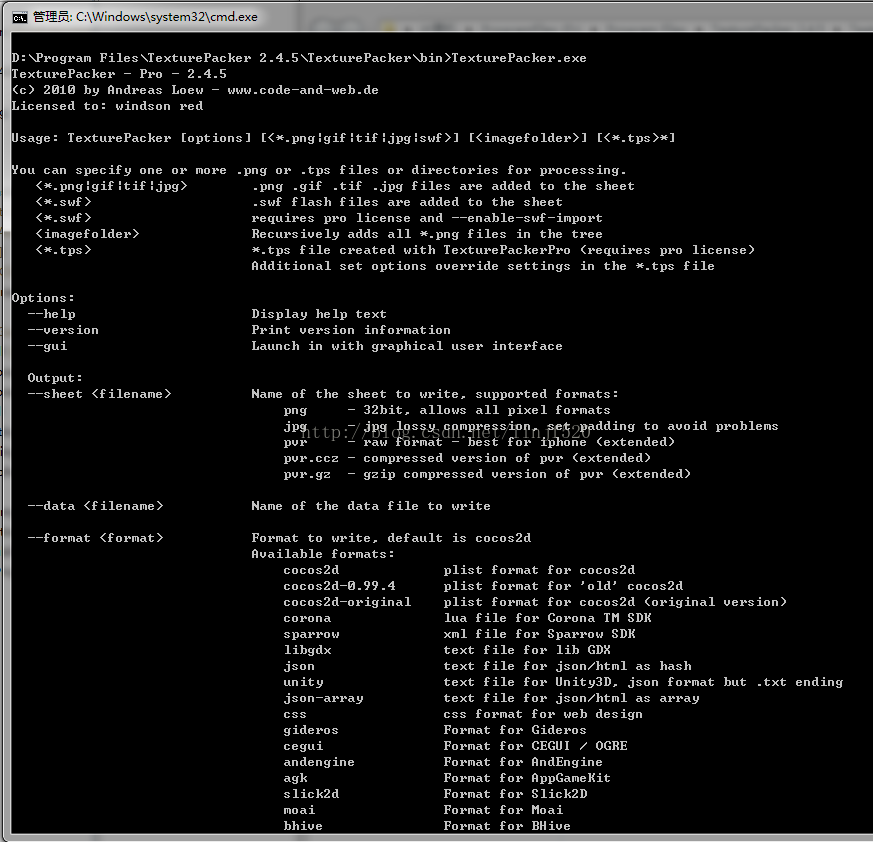Screen dimensions: 873x842
Task: Click 'Launch in with graphical user interface'
Action: pos(407,346)
